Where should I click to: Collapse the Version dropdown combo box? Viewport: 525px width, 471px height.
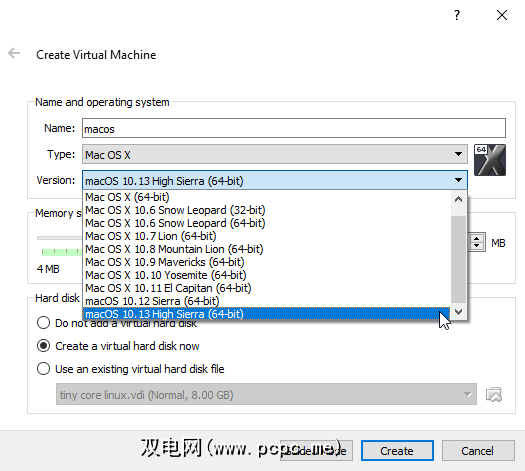coord(275,180)
